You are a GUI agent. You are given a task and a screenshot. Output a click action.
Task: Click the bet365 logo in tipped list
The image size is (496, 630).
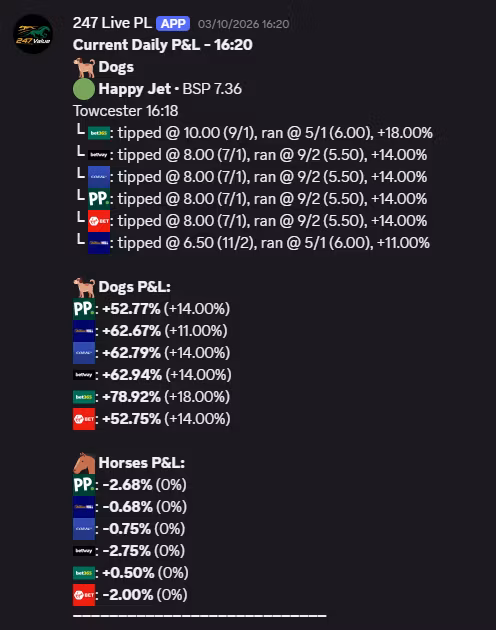point(99,133)
